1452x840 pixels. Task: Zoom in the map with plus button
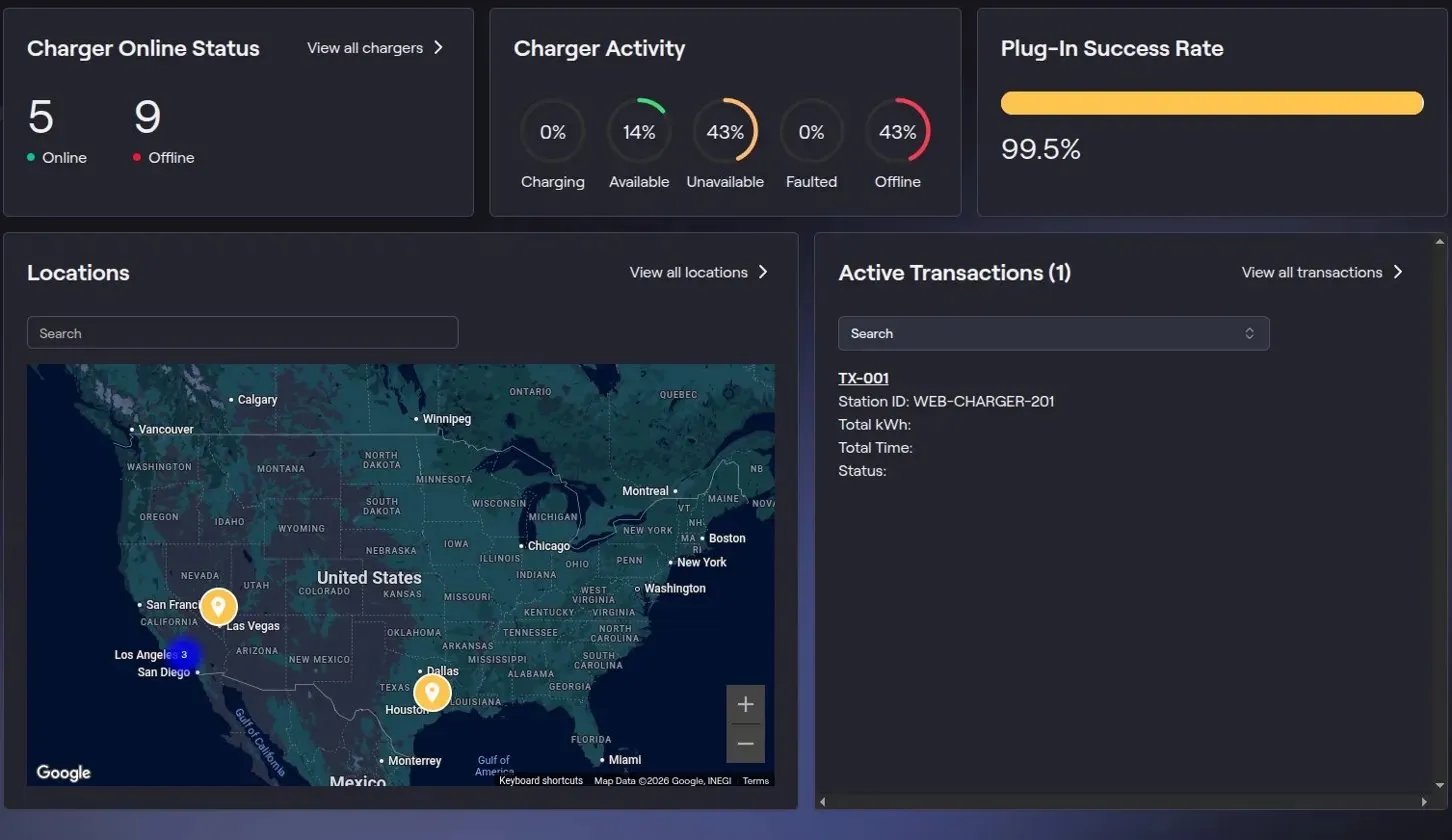point(745,704)
